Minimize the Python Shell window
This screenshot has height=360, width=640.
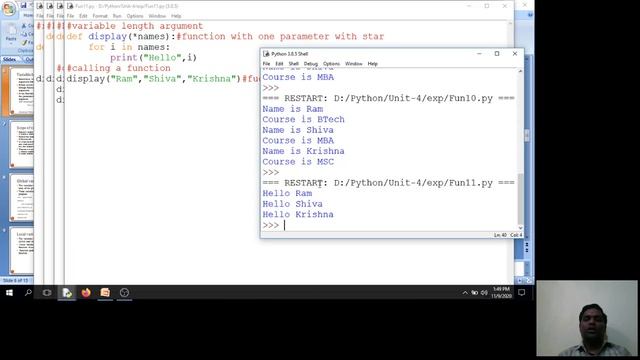(480, 53)
